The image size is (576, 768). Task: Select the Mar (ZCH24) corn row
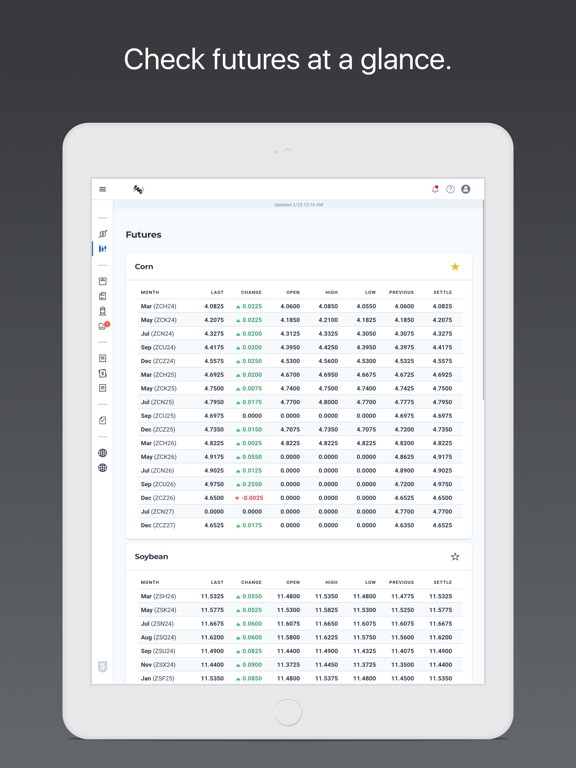click(300, 306)
